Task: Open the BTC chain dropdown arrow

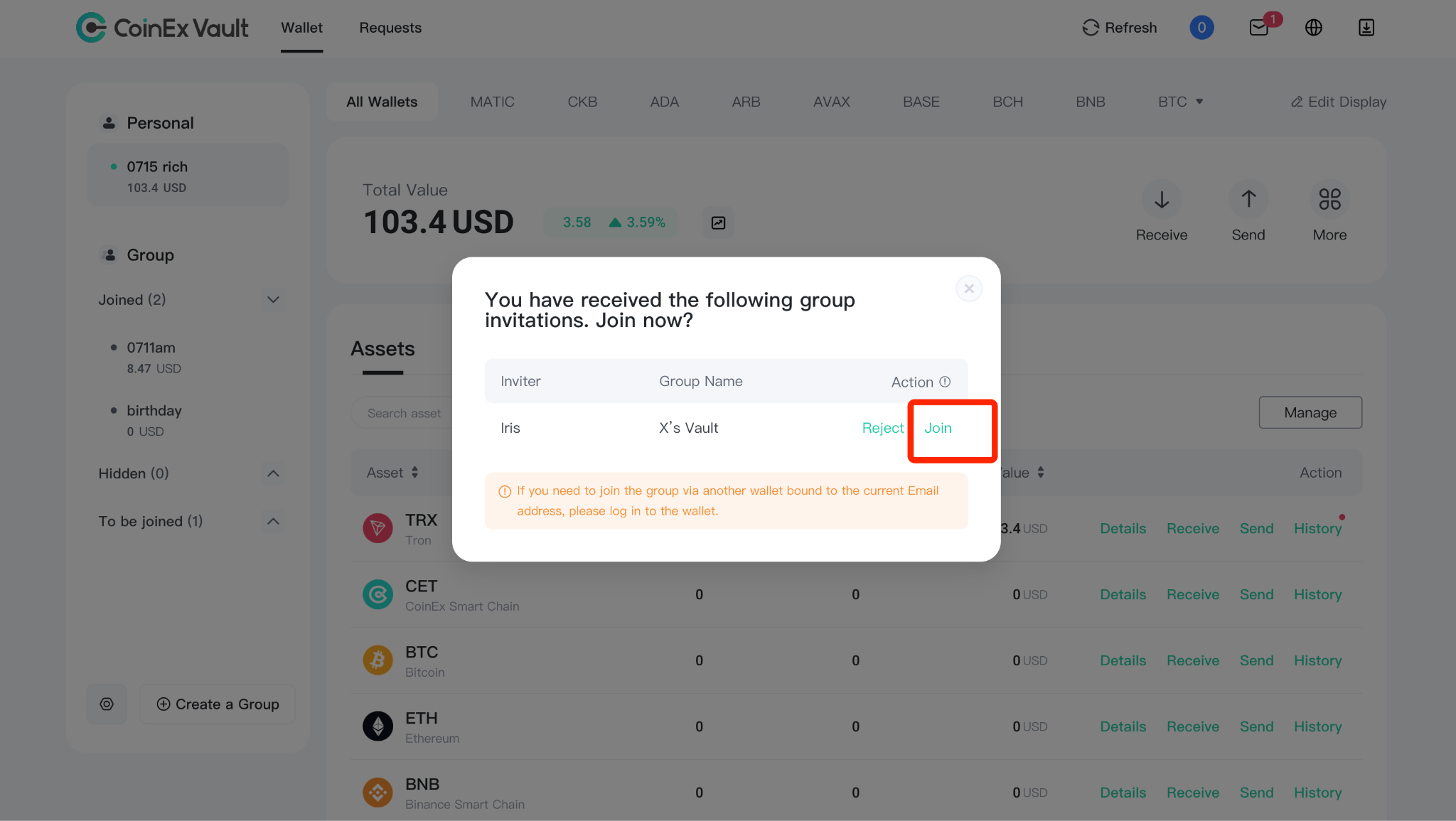Action: click(1199, 102)
